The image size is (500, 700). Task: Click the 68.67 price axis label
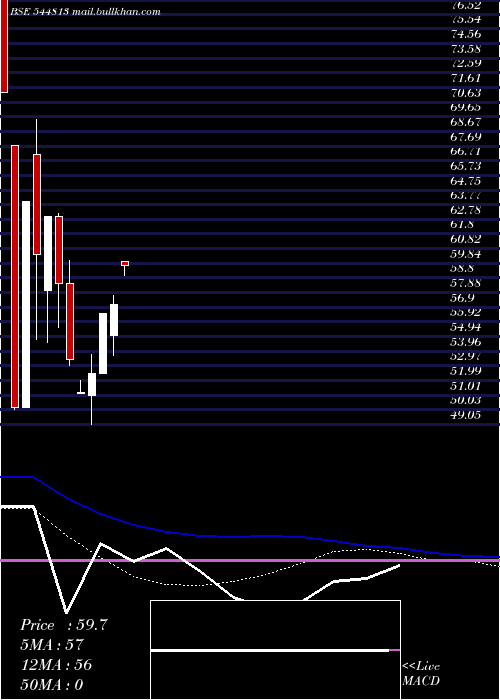(466, 122)
